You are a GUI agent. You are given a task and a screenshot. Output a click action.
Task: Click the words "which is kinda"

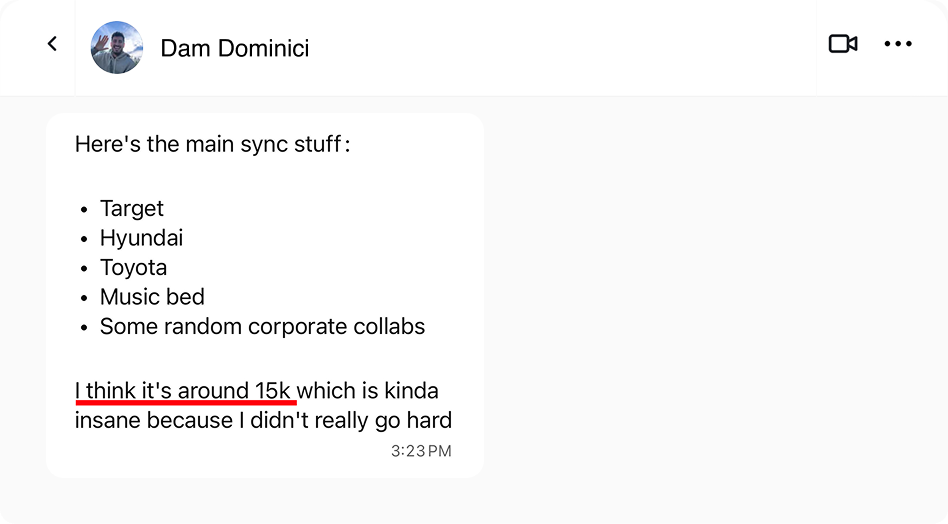(x=370, y=390)
